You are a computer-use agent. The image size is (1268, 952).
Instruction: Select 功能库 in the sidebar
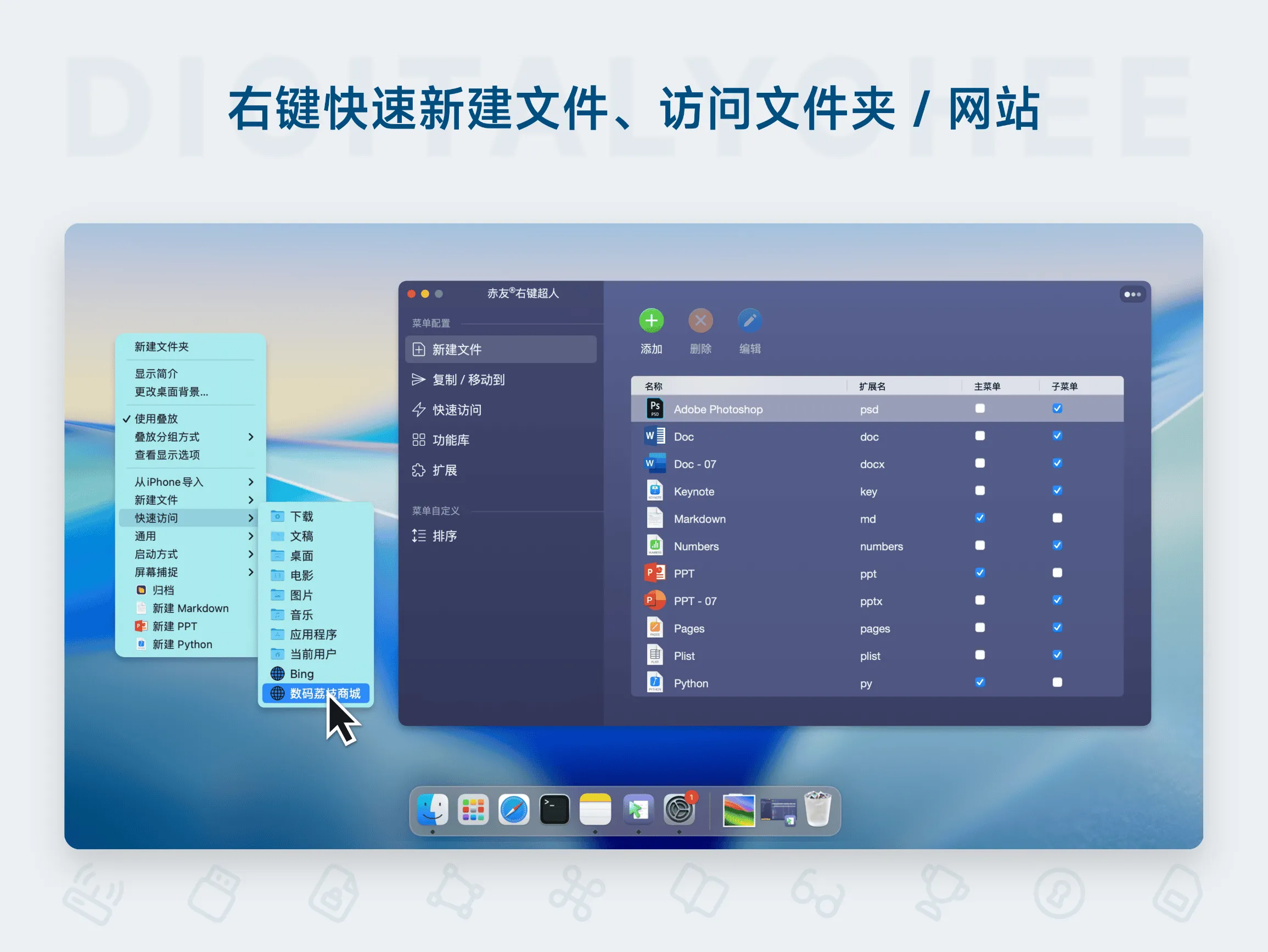coord(451,440)
